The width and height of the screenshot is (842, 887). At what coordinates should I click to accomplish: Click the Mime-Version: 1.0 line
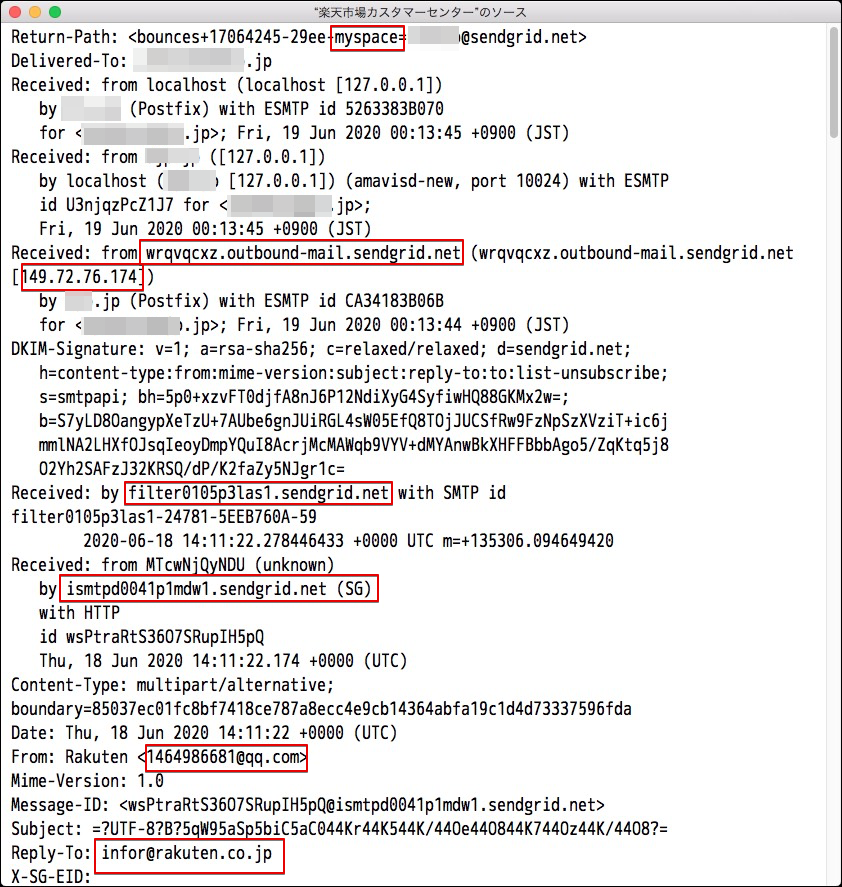pyautogui.click(x=88, y=781)
